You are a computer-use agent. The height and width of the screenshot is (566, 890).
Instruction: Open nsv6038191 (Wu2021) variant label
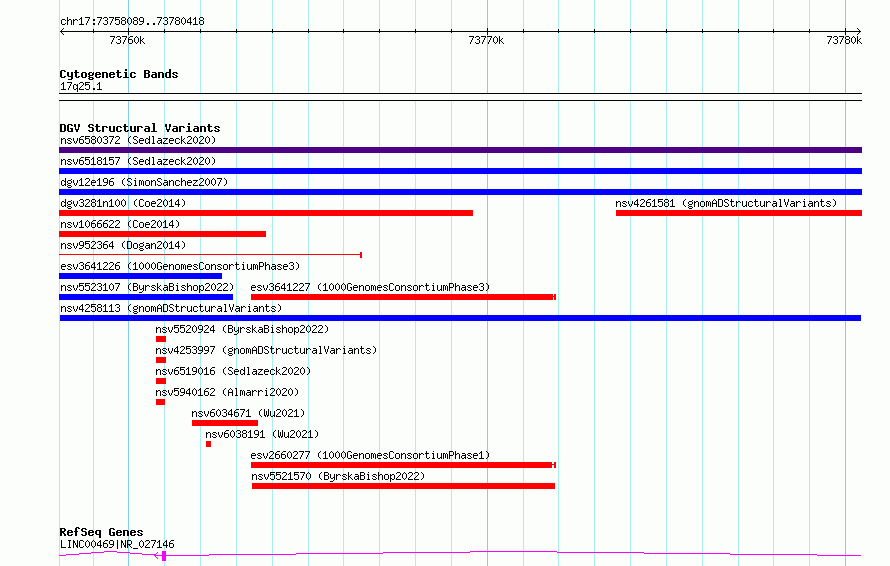[x=262, y=434]
